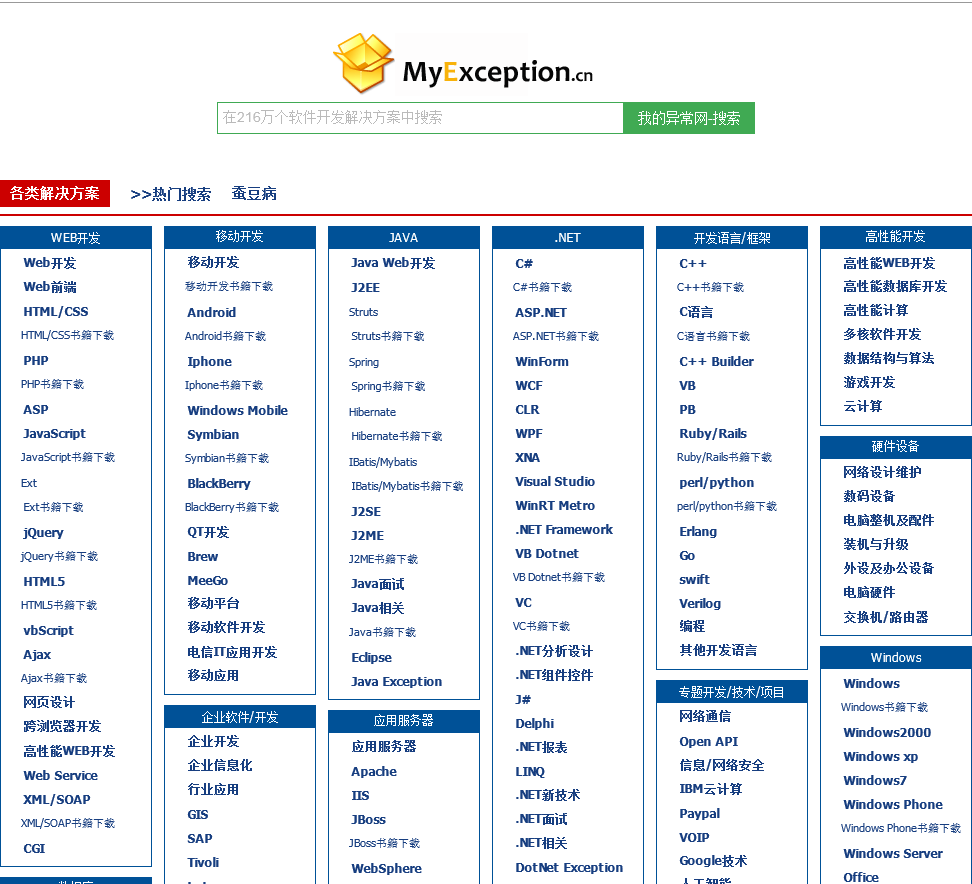Open the 移动开发 category header
Viewport: 972px width, 884px height.
click(x=239, y=237)
